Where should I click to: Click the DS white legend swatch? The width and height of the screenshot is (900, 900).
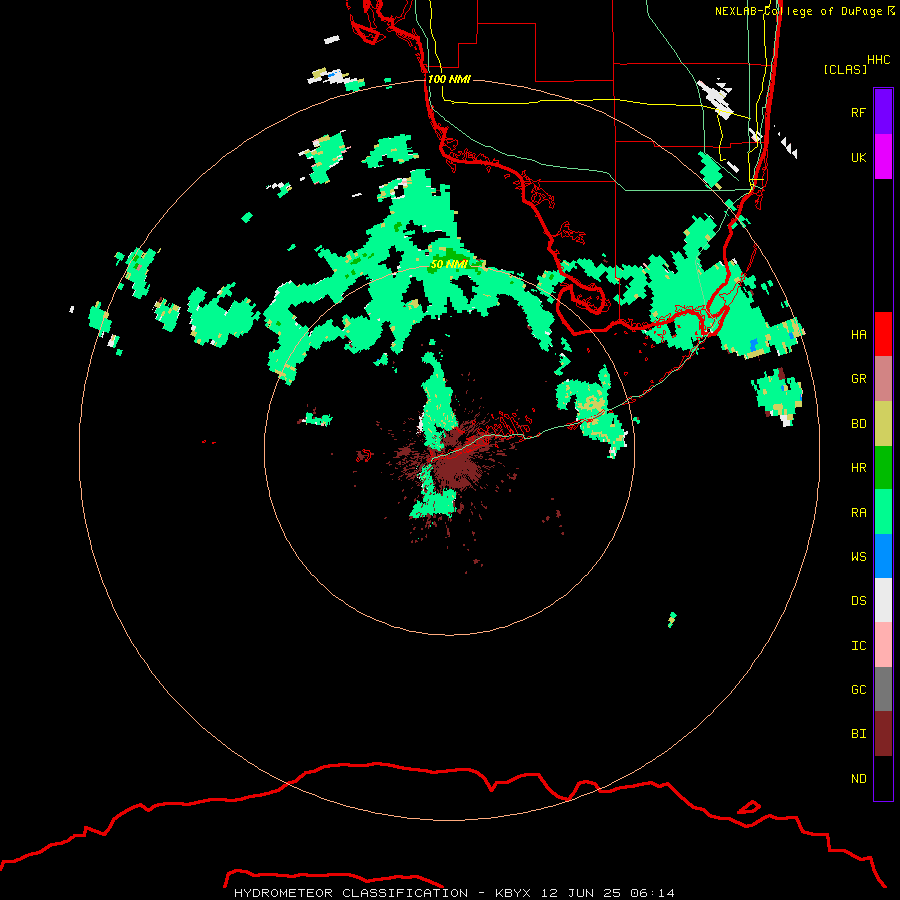coord(883,600)
